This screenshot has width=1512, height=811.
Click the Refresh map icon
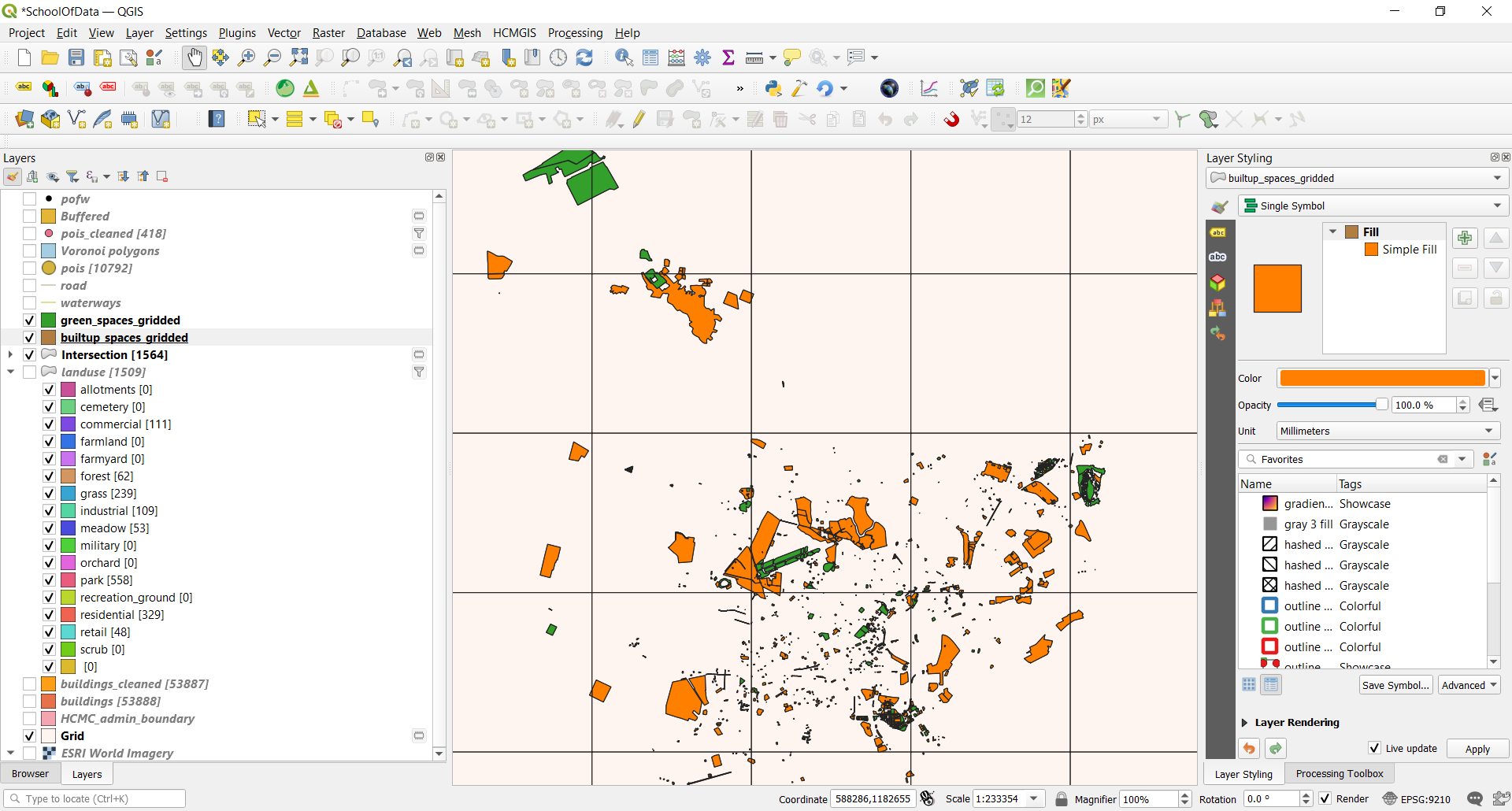coord(584,57)
